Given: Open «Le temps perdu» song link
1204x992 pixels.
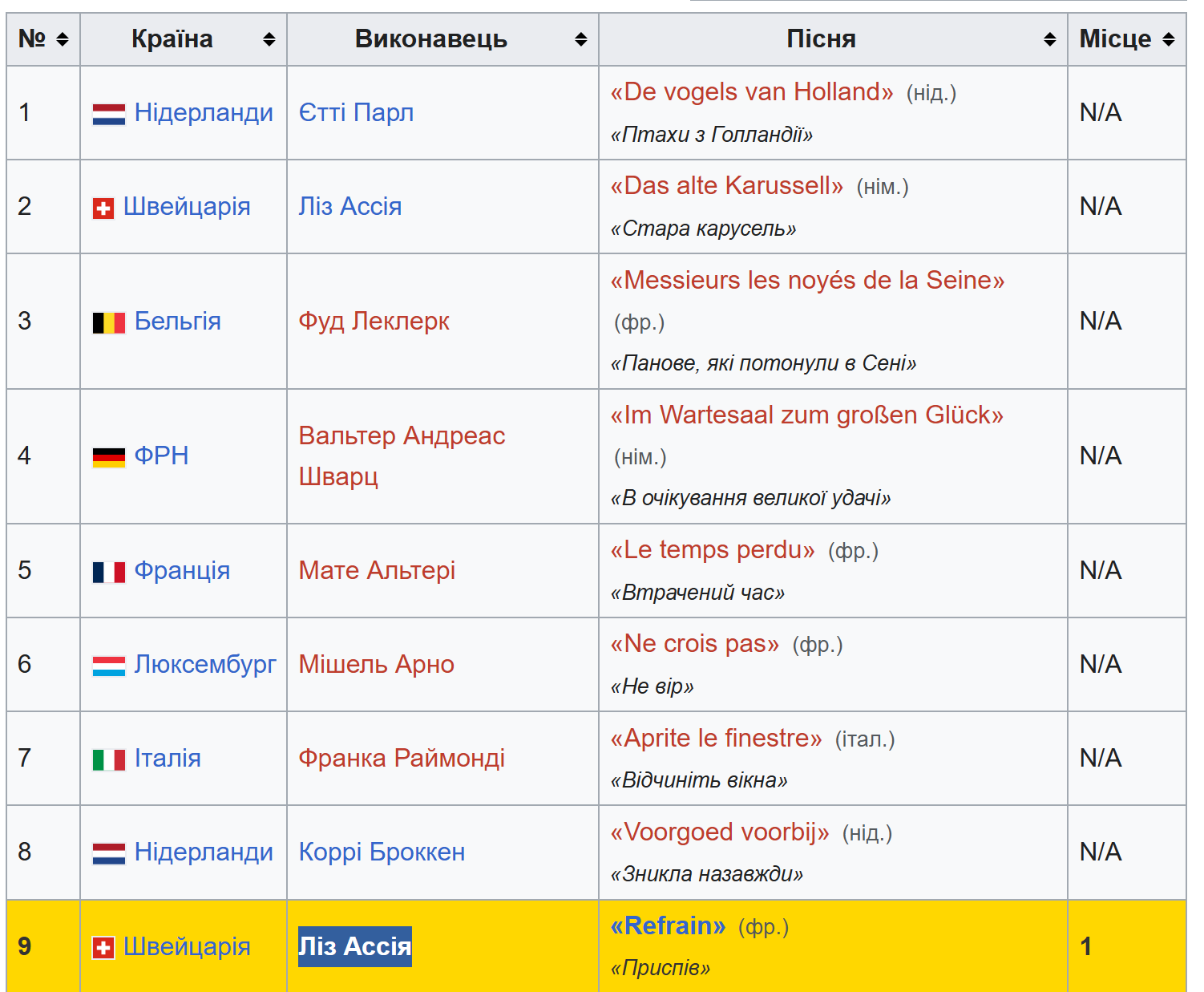Looking at the screenshot, I should coord(712,550).
